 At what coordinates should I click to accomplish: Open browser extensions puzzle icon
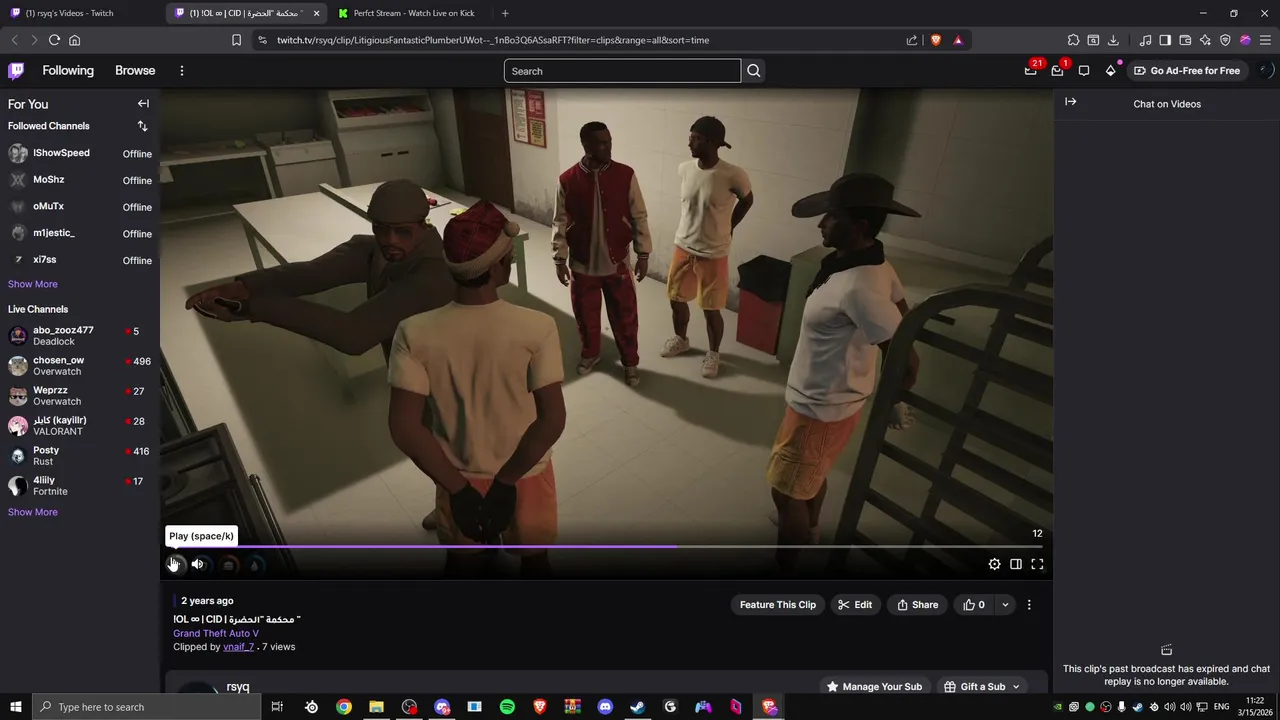pyautogui.click(x=1073, y=40)
